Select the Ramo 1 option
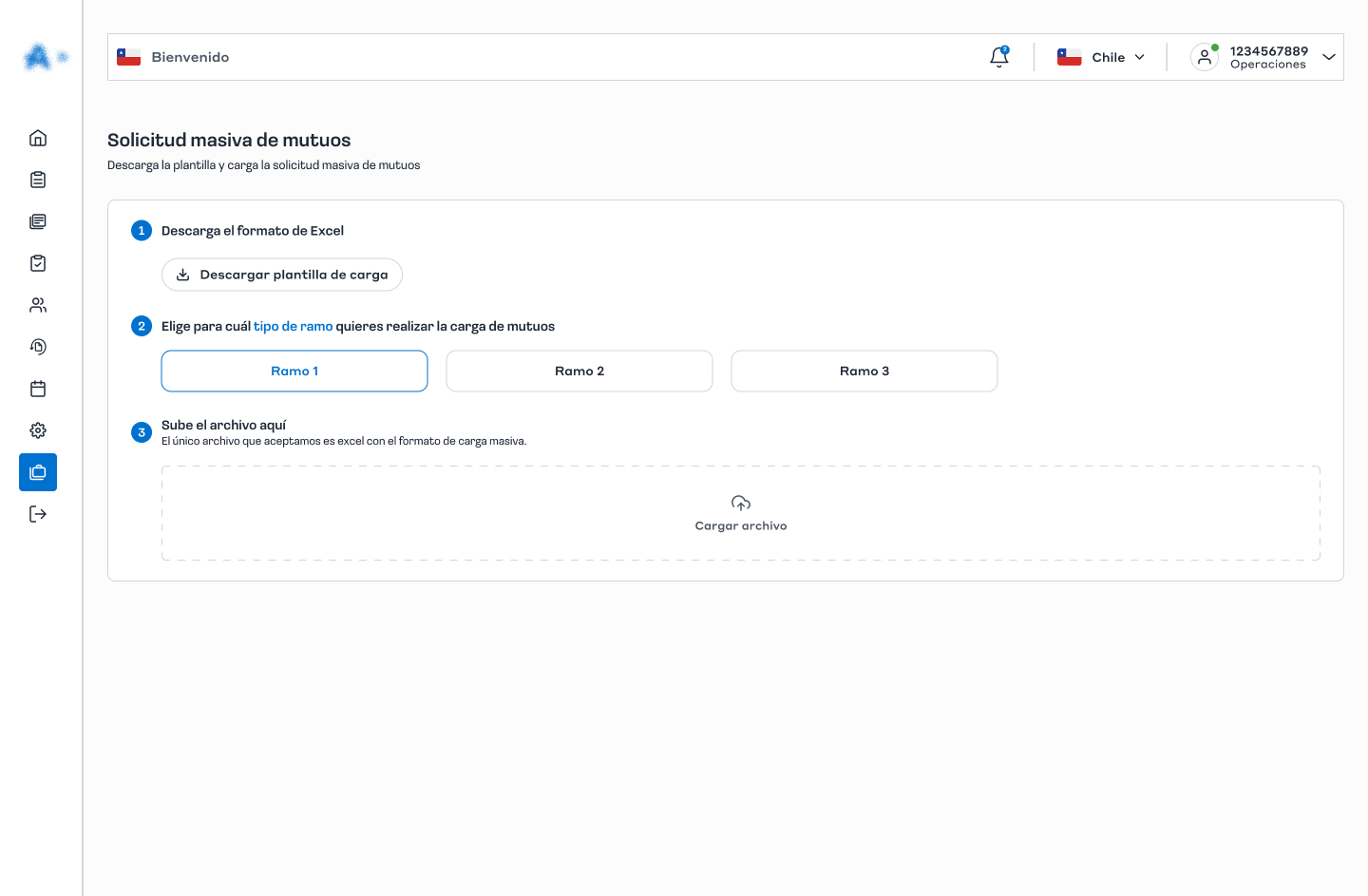The height and width of the screenshot is (896, 1368). [294, 372]
